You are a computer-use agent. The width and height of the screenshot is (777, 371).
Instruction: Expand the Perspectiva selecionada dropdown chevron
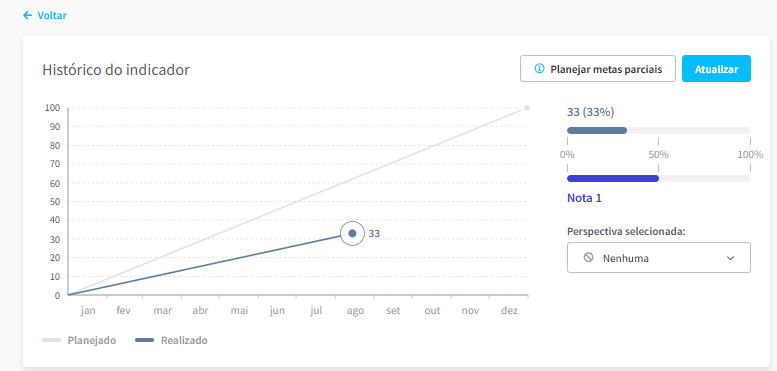730,258
